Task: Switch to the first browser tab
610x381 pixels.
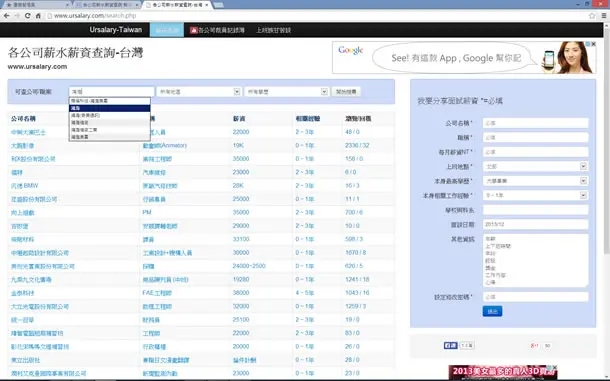Action: pos(36,5)
